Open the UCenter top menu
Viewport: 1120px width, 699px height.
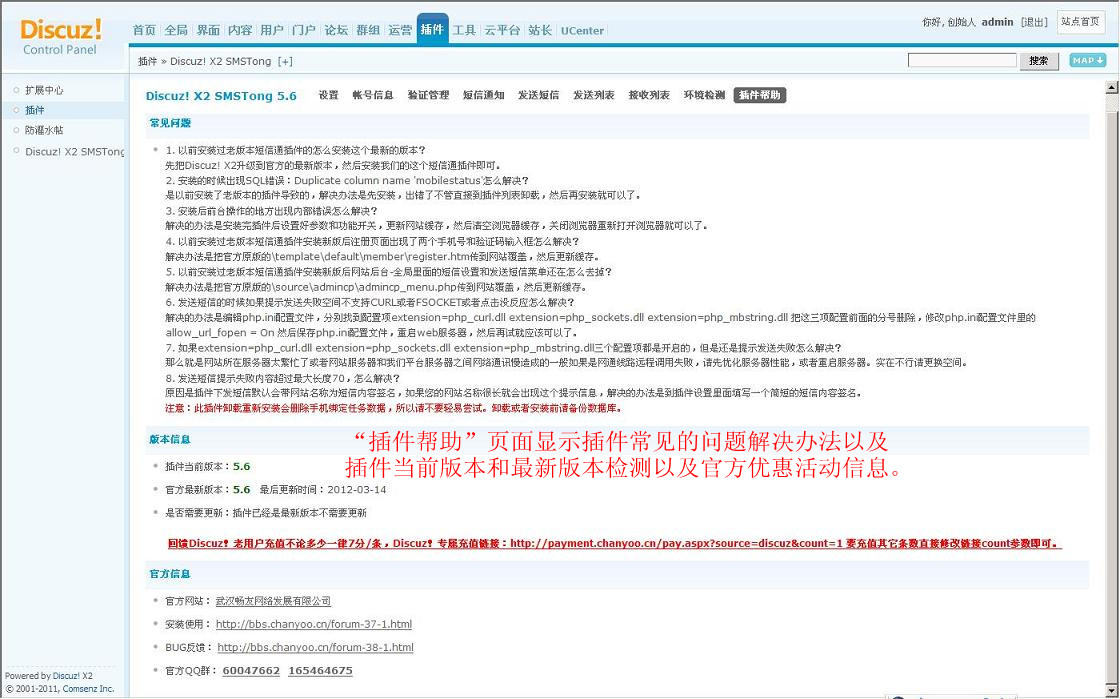click(x=582, y=31)
